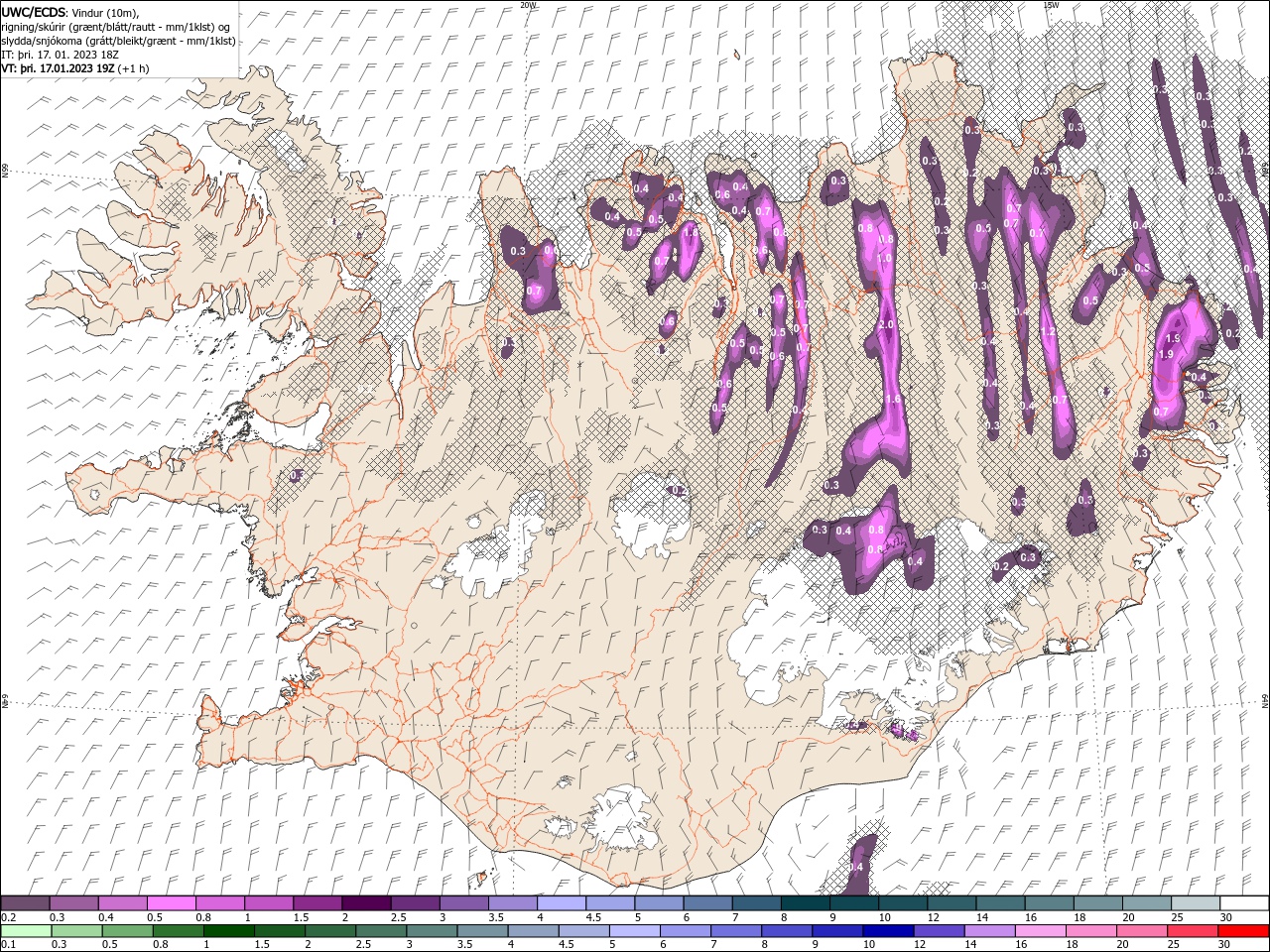Select the dark purple top-row swatch labeled 2
Screen dimensions: 1270x952
click(x=367, y=903)
